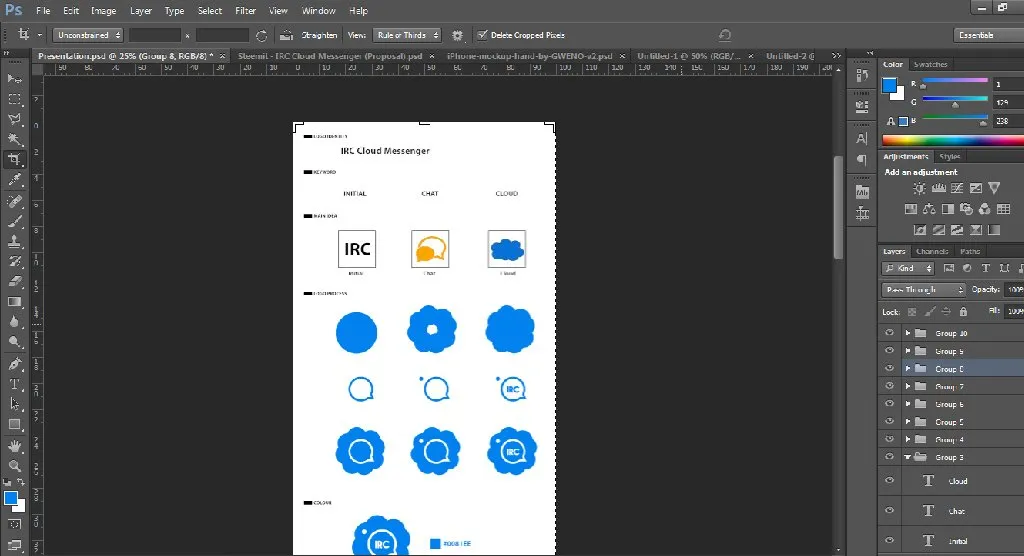Select the Rectangle shape tool
This screenshot has height=556, width=1024.
[x=14, y=425]
